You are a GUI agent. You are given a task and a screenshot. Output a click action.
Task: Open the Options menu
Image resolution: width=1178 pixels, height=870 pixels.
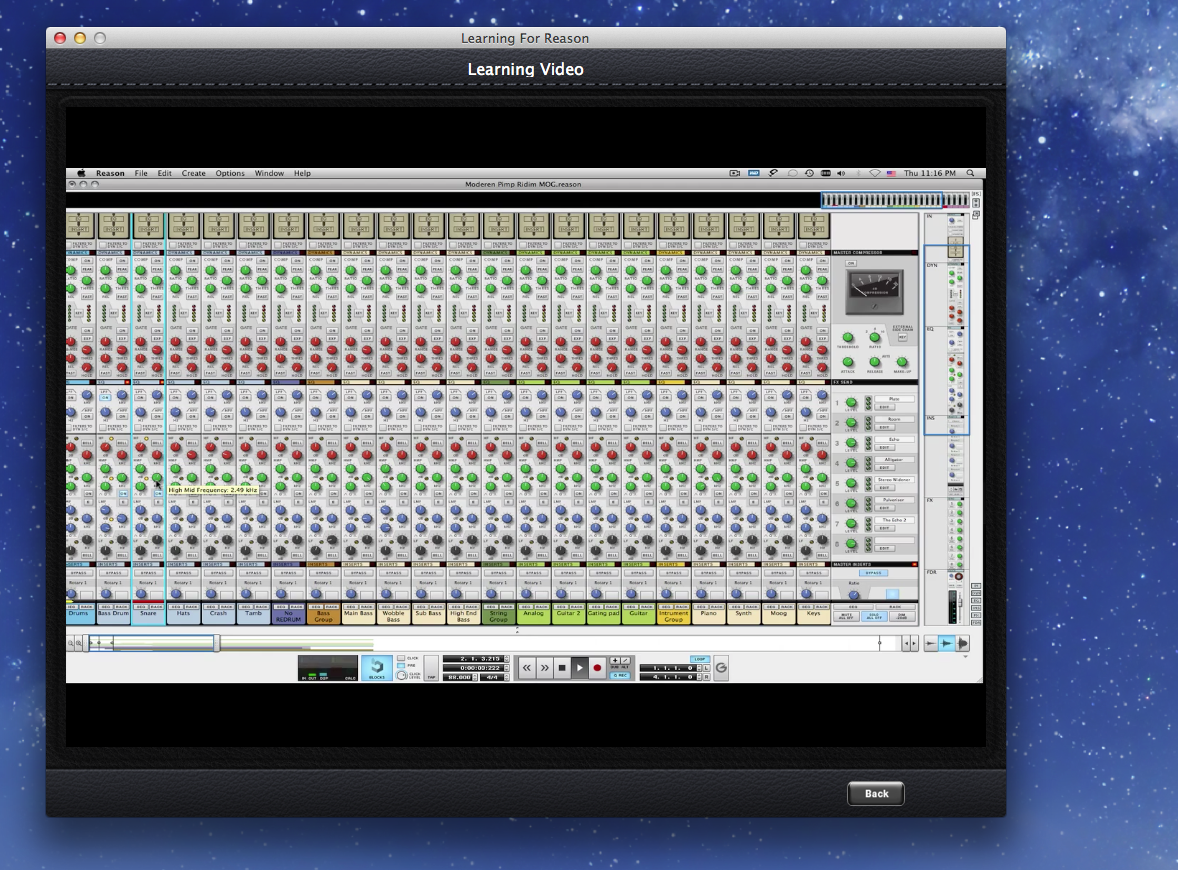click(230, 174)
